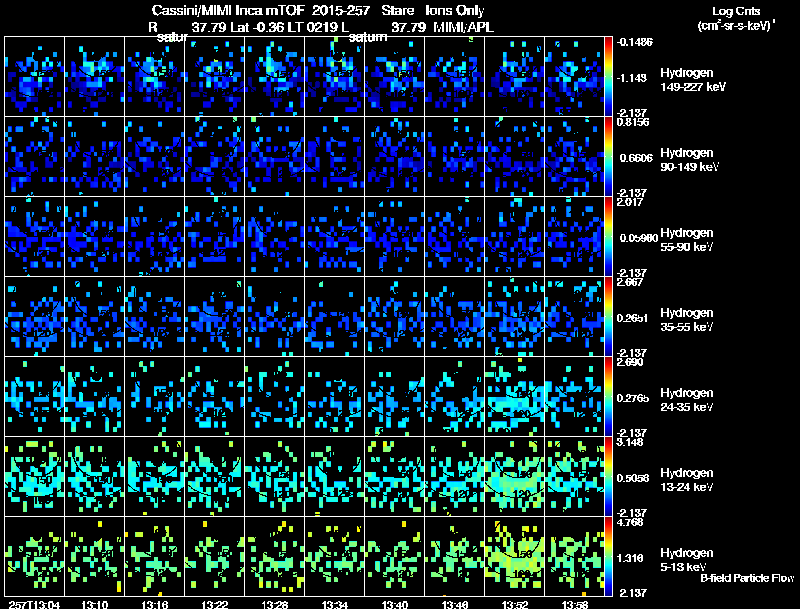Click the 13:58 time axis label
This screenshot has height=609, width=800.
(x=574, y=604)
